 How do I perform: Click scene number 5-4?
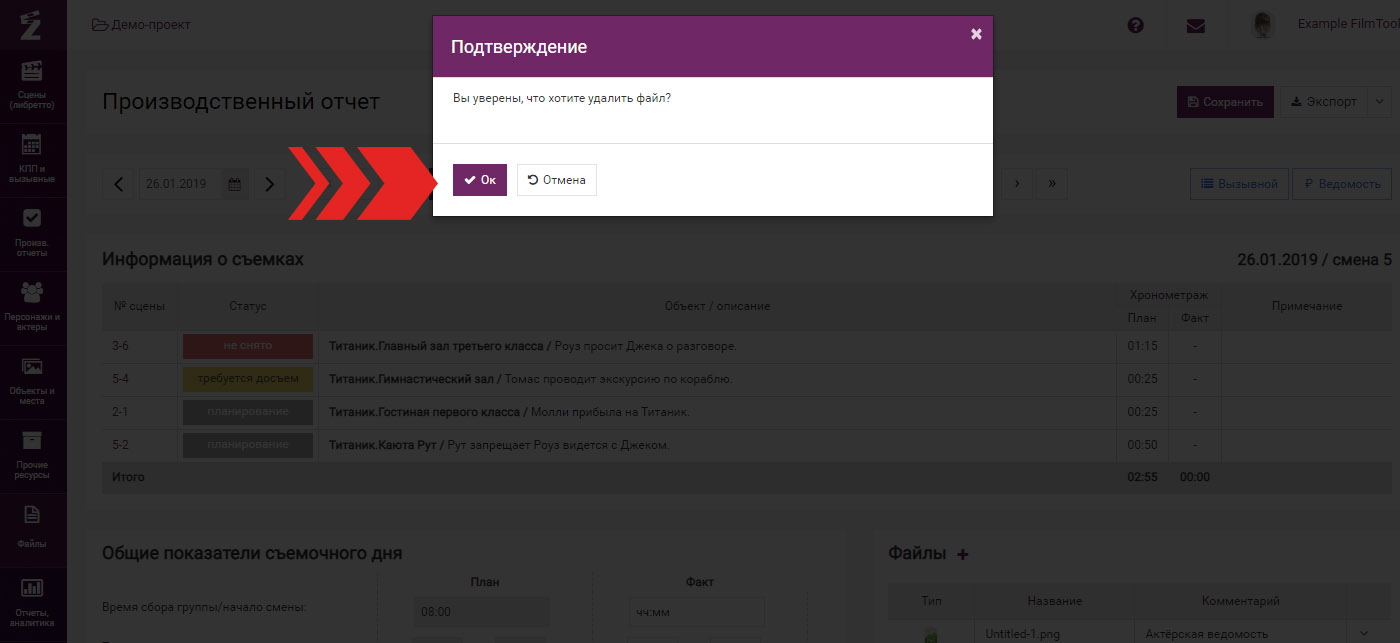[121, 379]
